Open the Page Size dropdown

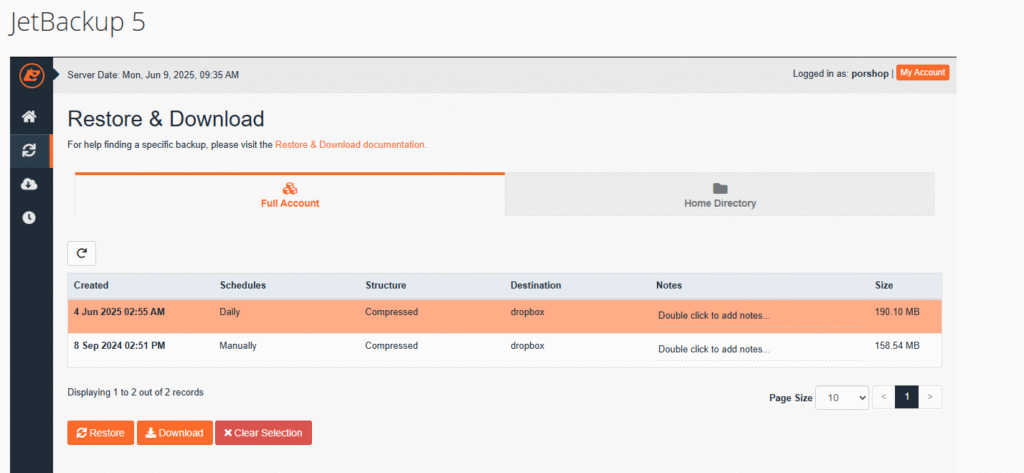[x=842, y=397]
